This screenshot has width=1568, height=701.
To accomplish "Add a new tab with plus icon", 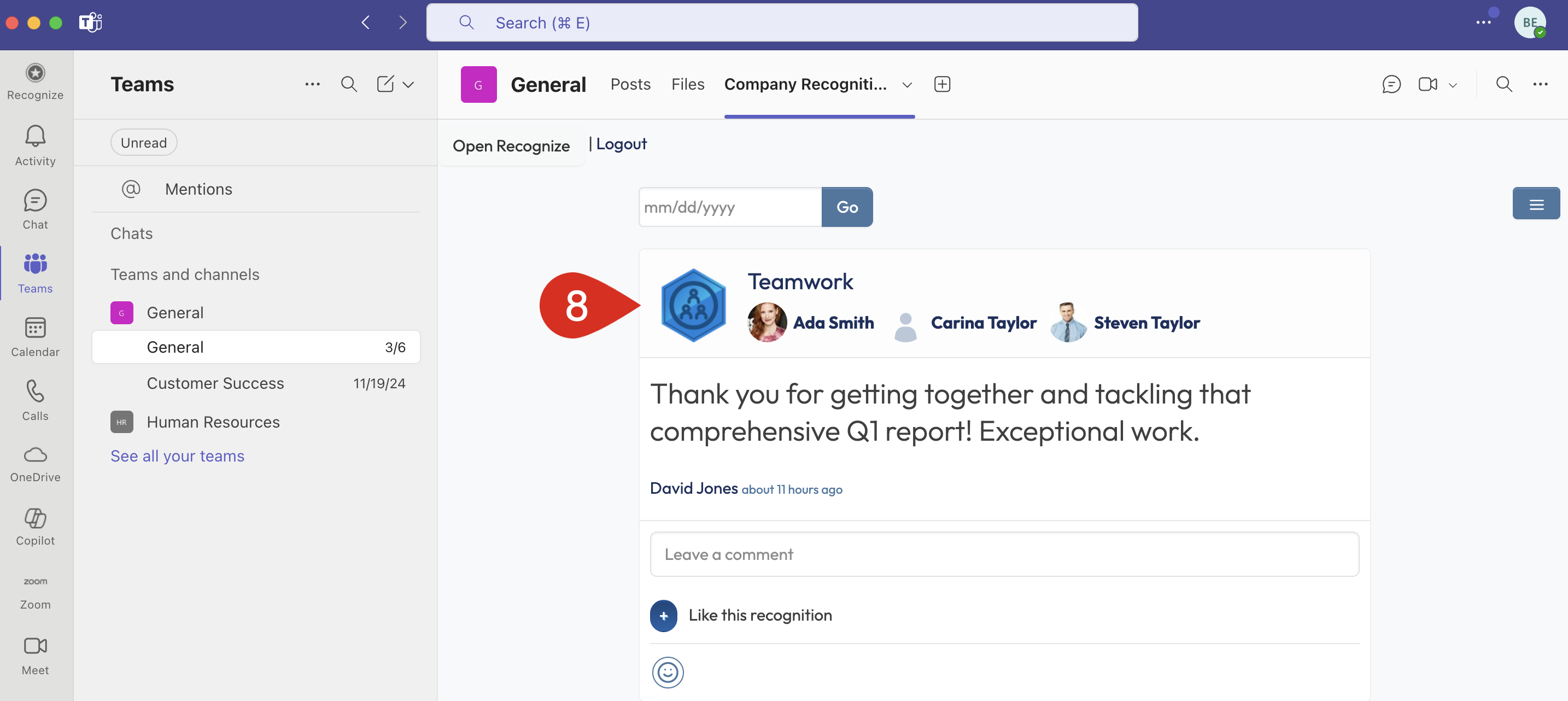I will point(941,84).
